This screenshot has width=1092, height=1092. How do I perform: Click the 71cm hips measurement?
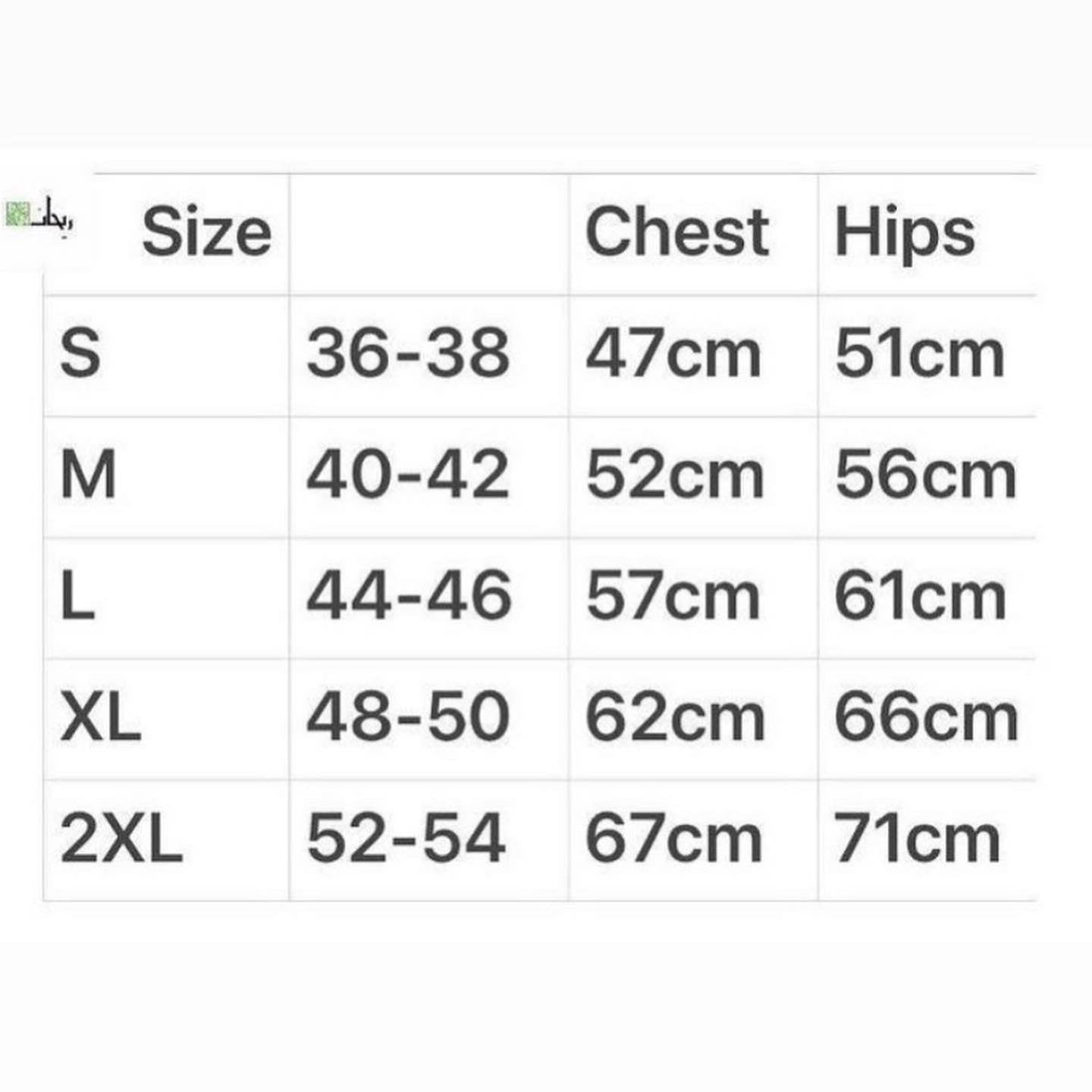[918, 839]
